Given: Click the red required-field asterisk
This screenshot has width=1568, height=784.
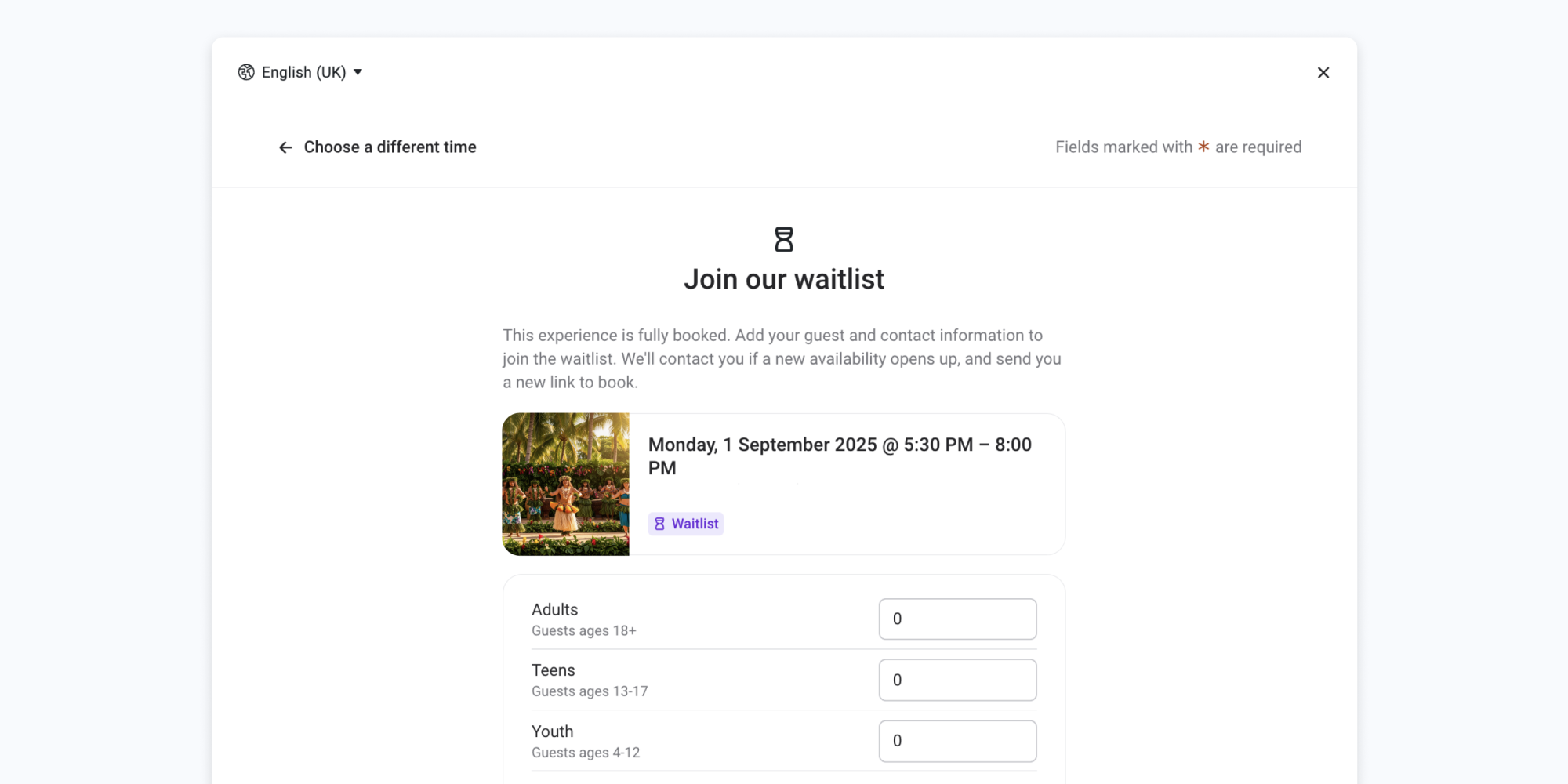Looking at the screenshot, I should point(1203,147).
